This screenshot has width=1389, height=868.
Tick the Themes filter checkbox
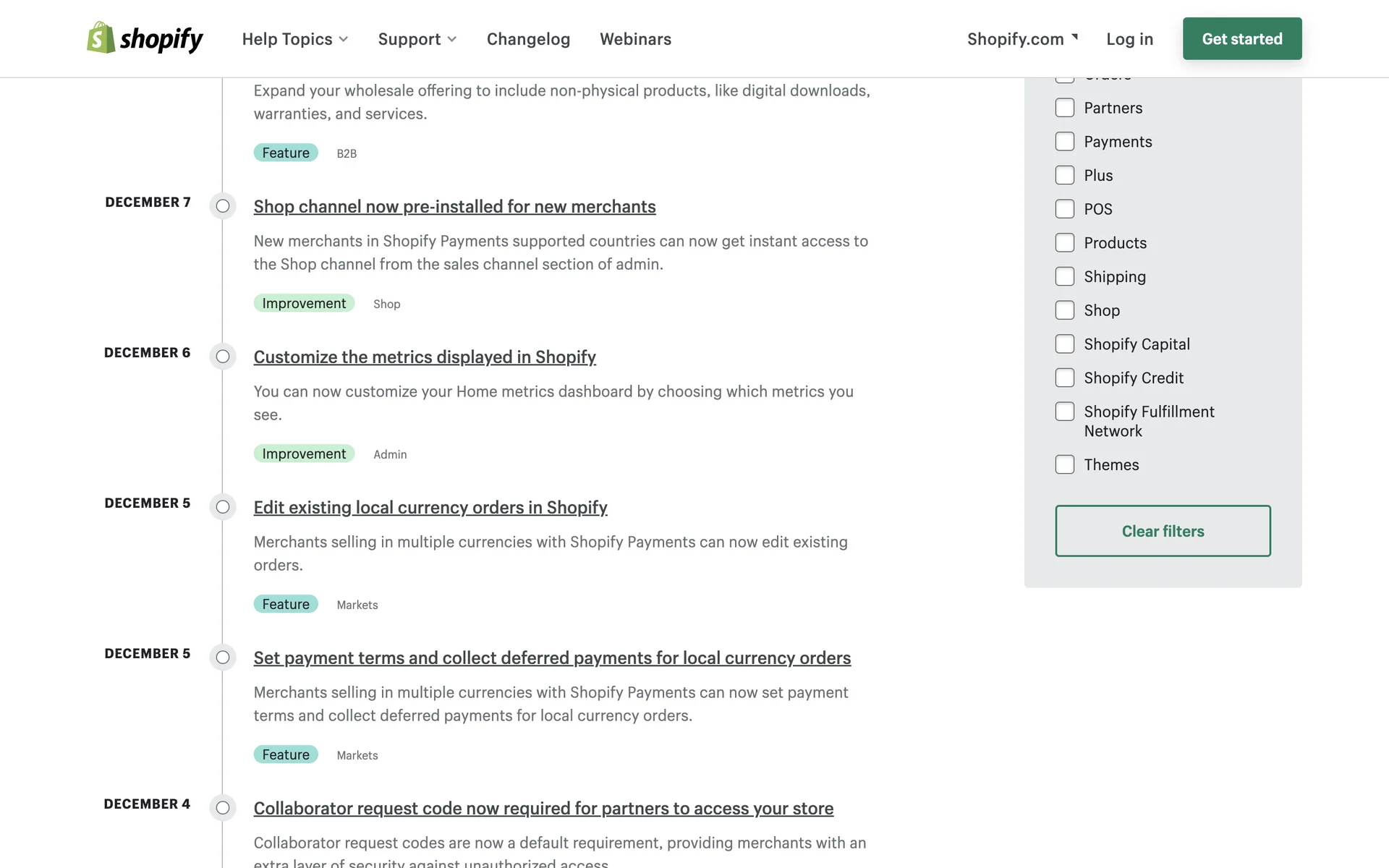coord(1065,464)
